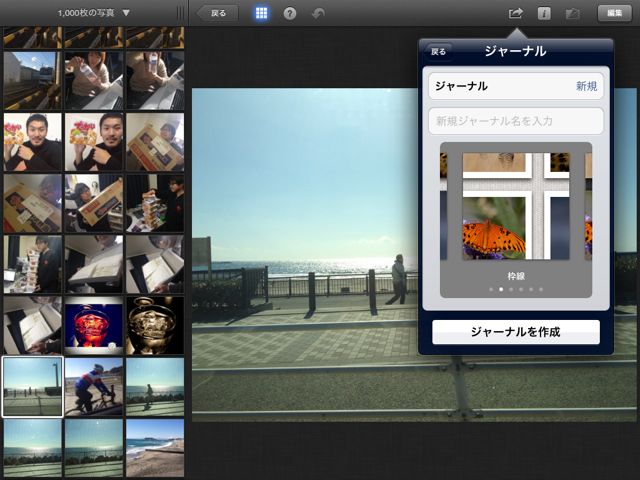Open the 1,000枚の写真 dropdown
The image size is (640, 480).
93,13
